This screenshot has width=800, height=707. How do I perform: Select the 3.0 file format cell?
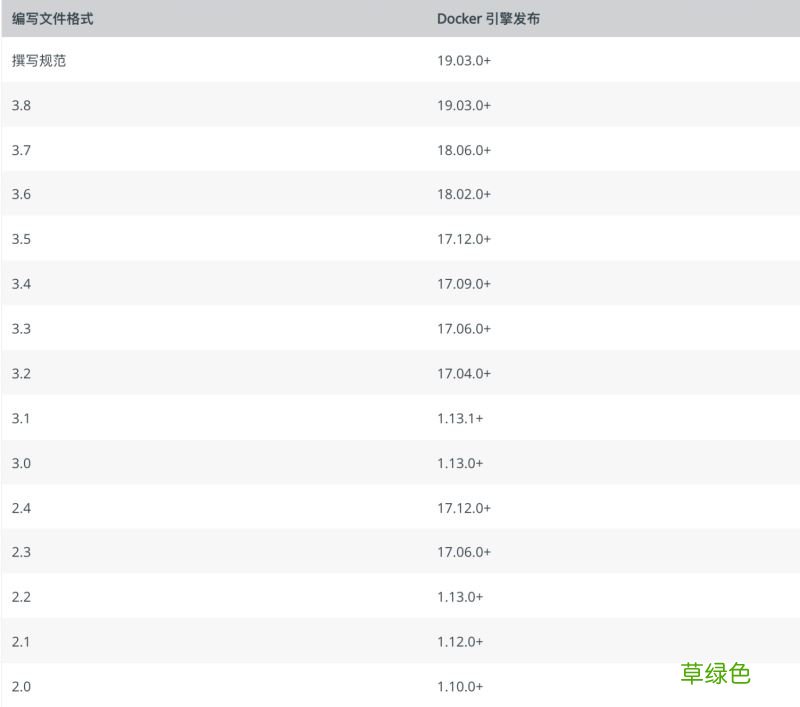click(21, 463)
